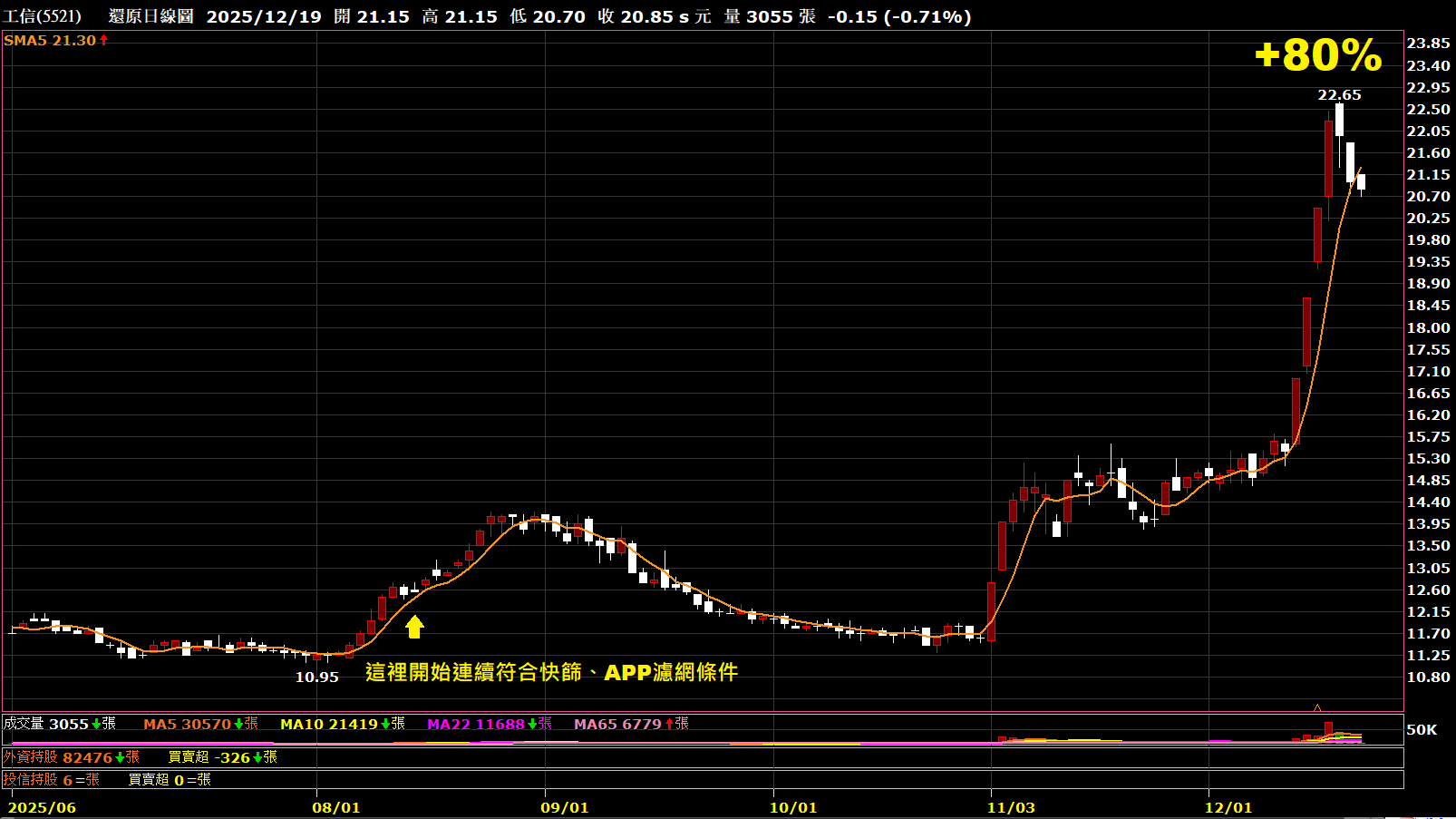Click the green arrow next to MA10 21419

(385, 724)
